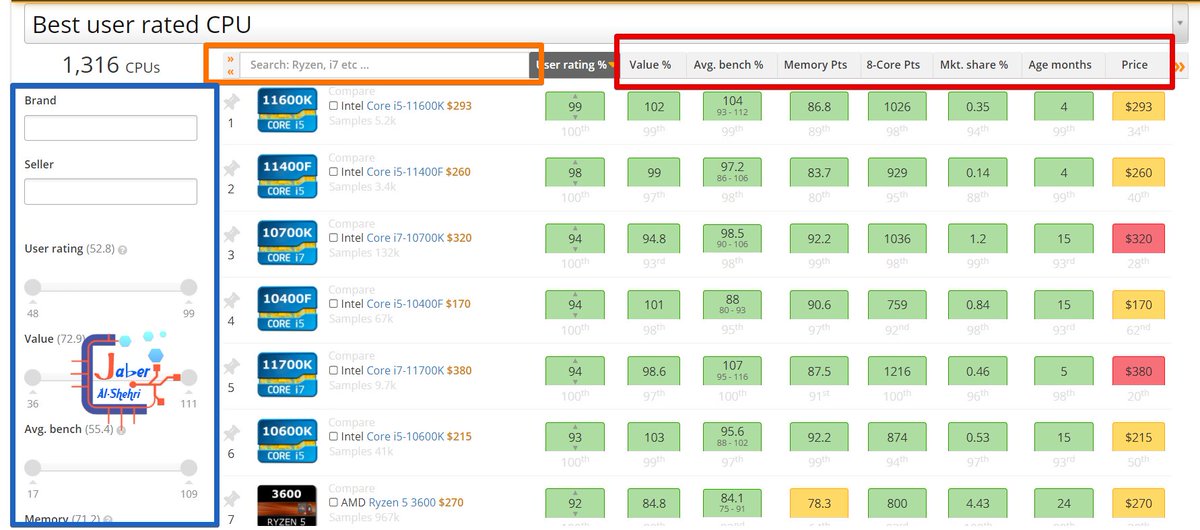Image resolution: width=1200 pixels, height=530 pixels.
Task: Click the orange column-scroll arrows left of search
Action: pyautogui.click(x=230, y=65)
